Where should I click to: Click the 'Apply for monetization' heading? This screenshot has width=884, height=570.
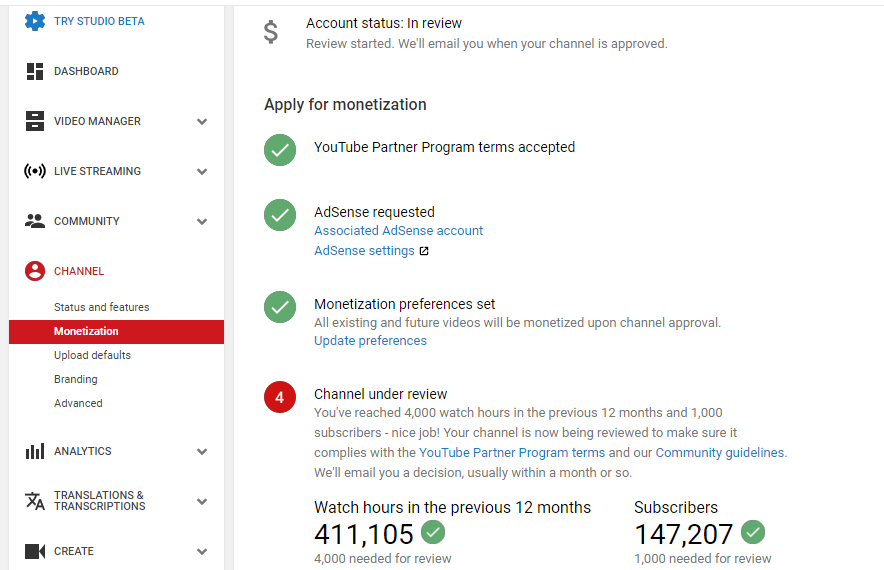point(345,105)
